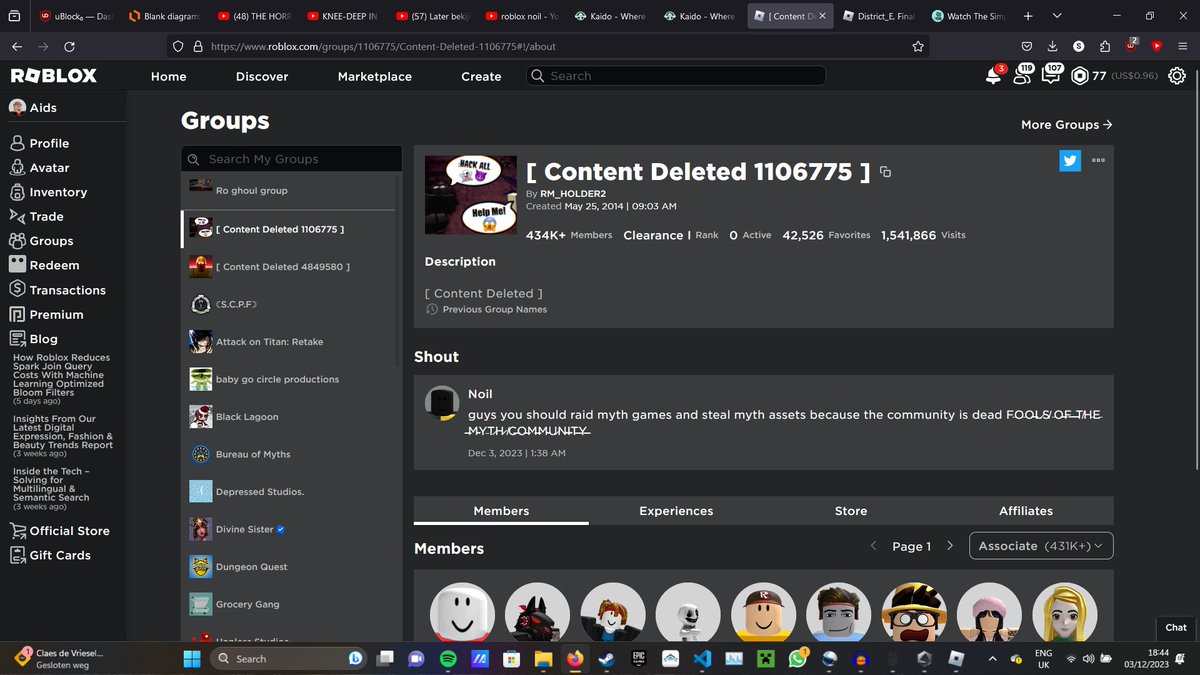Click the Roblox search field

pos(676,76)
